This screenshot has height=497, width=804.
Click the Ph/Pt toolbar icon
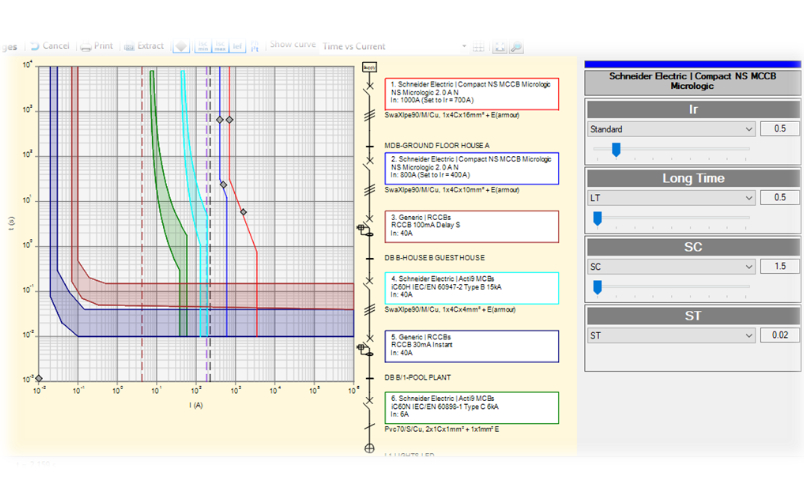click(255, 47)
